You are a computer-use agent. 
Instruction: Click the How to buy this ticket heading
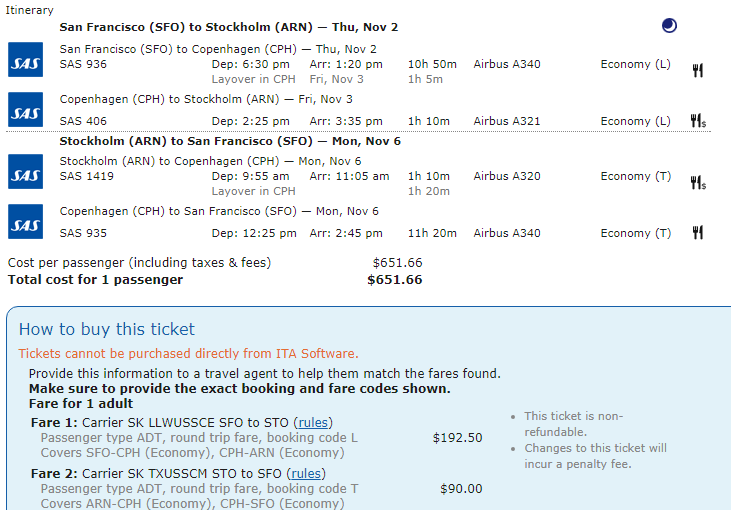pyautogui.click(x=107, y=329)
